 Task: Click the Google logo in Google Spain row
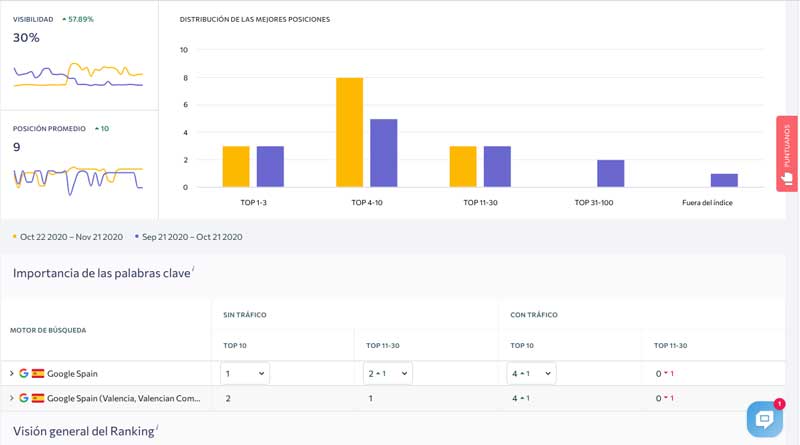(x=24, y=373)
